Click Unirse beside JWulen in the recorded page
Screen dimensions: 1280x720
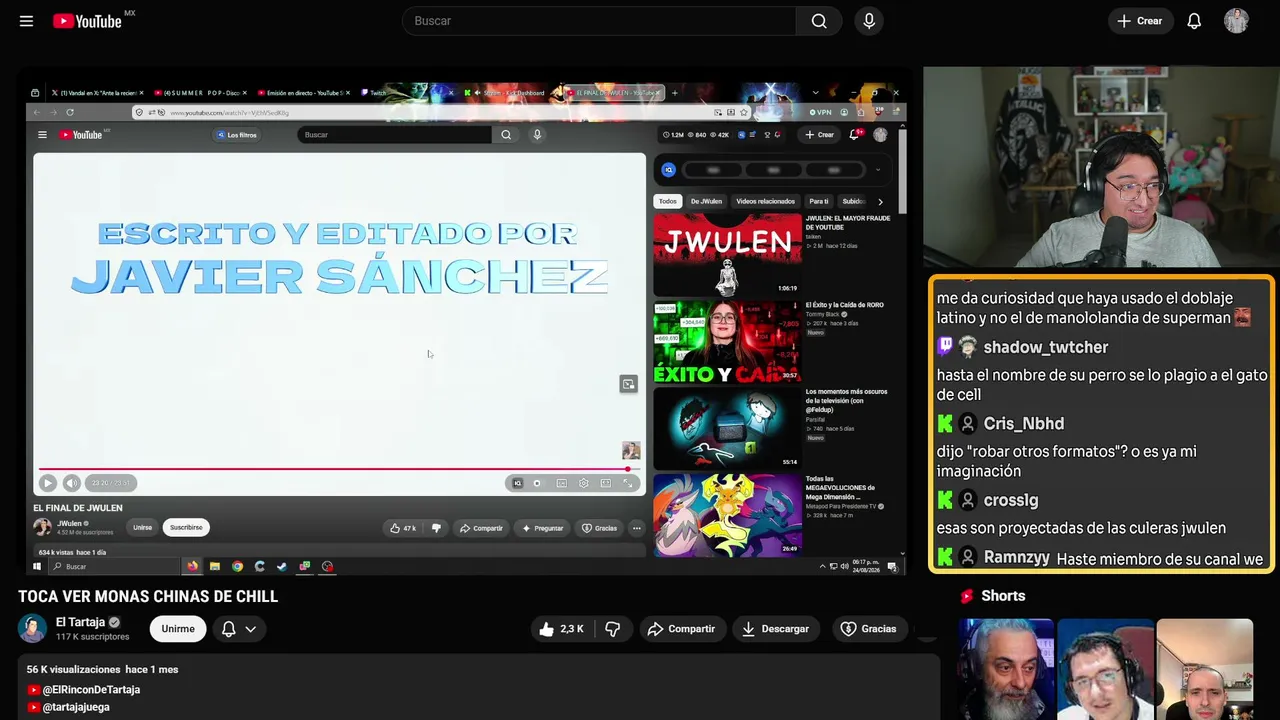pos(143,527)
